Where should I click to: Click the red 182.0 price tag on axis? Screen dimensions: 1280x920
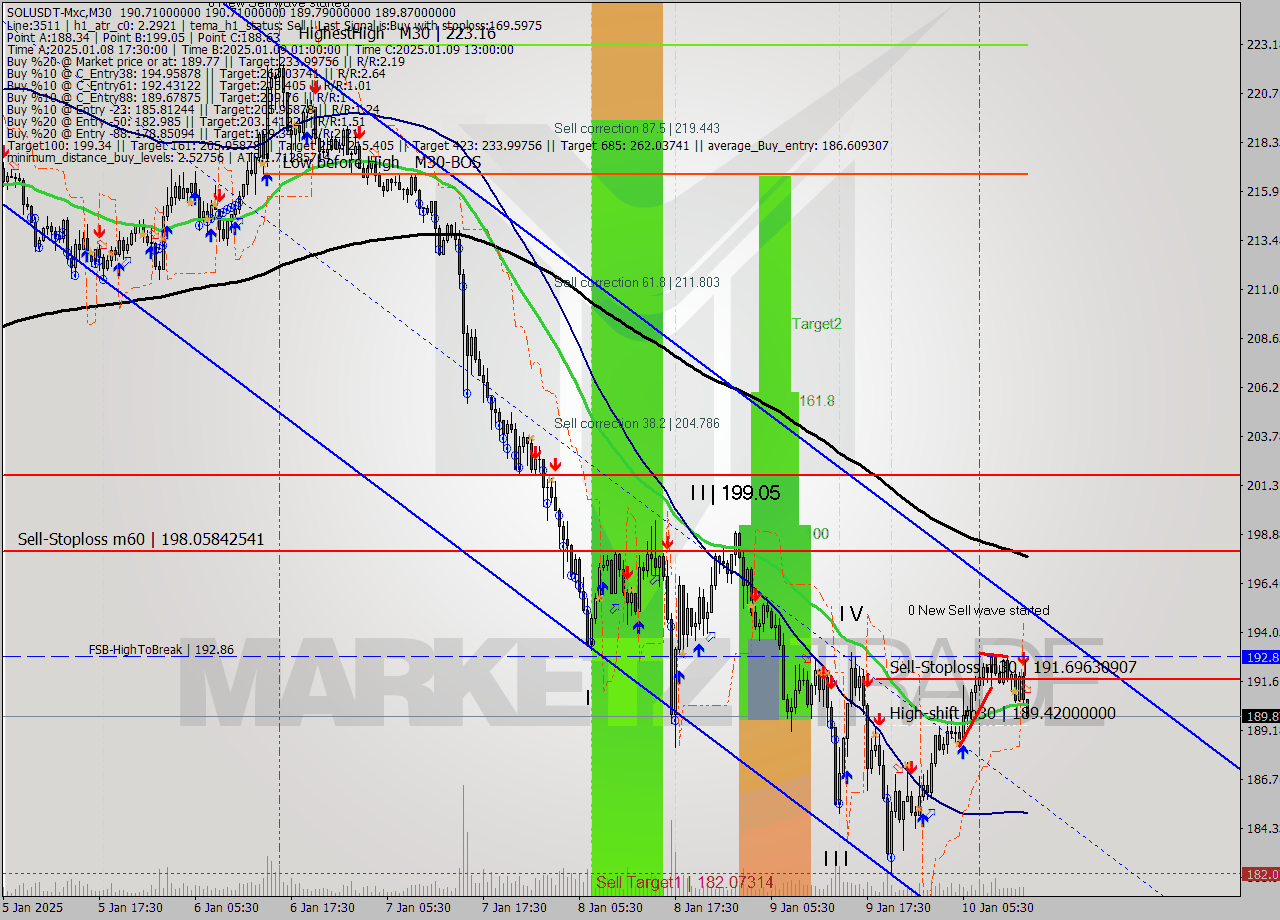[1260, 874]
